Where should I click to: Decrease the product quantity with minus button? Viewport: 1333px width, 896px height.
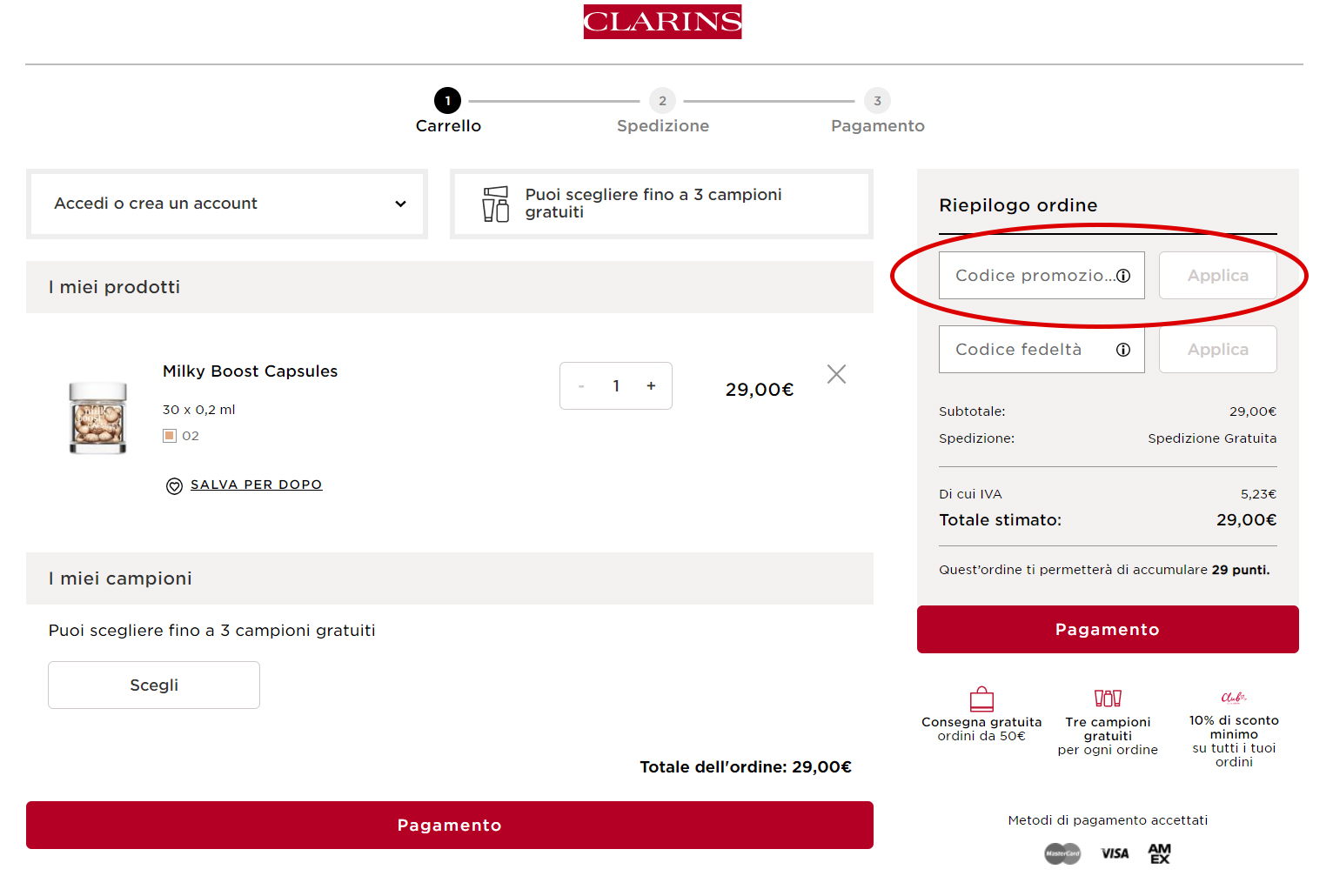(581, 385)
